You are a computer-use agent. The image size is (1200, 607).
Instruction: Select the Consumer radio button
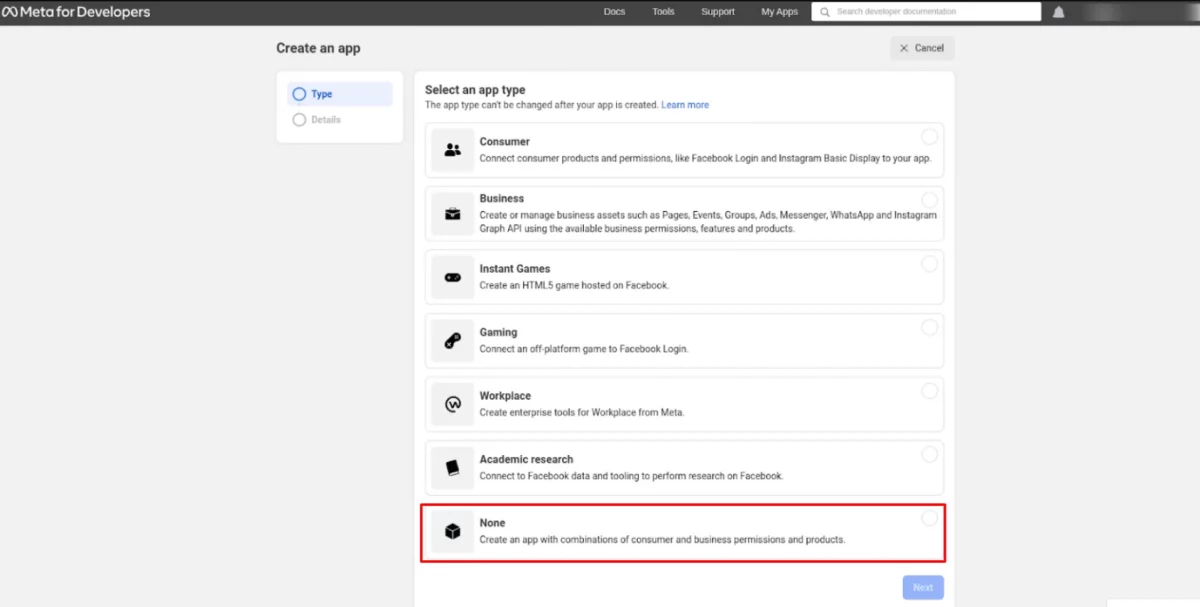click(929, 137)
